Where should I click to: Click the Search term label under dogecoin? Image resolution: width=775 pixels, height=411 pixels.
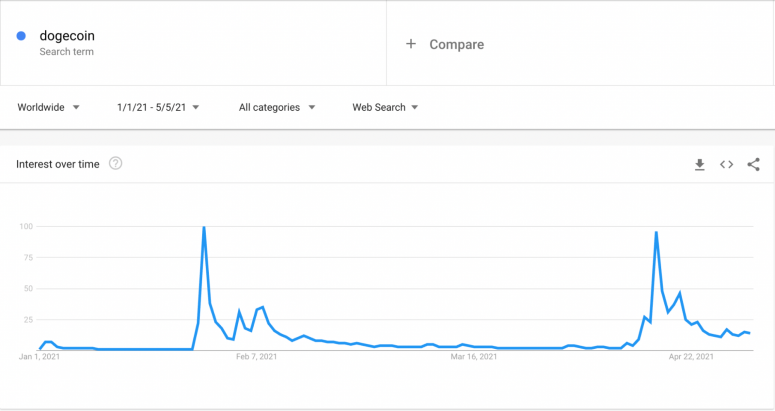[x=66, y=52]
